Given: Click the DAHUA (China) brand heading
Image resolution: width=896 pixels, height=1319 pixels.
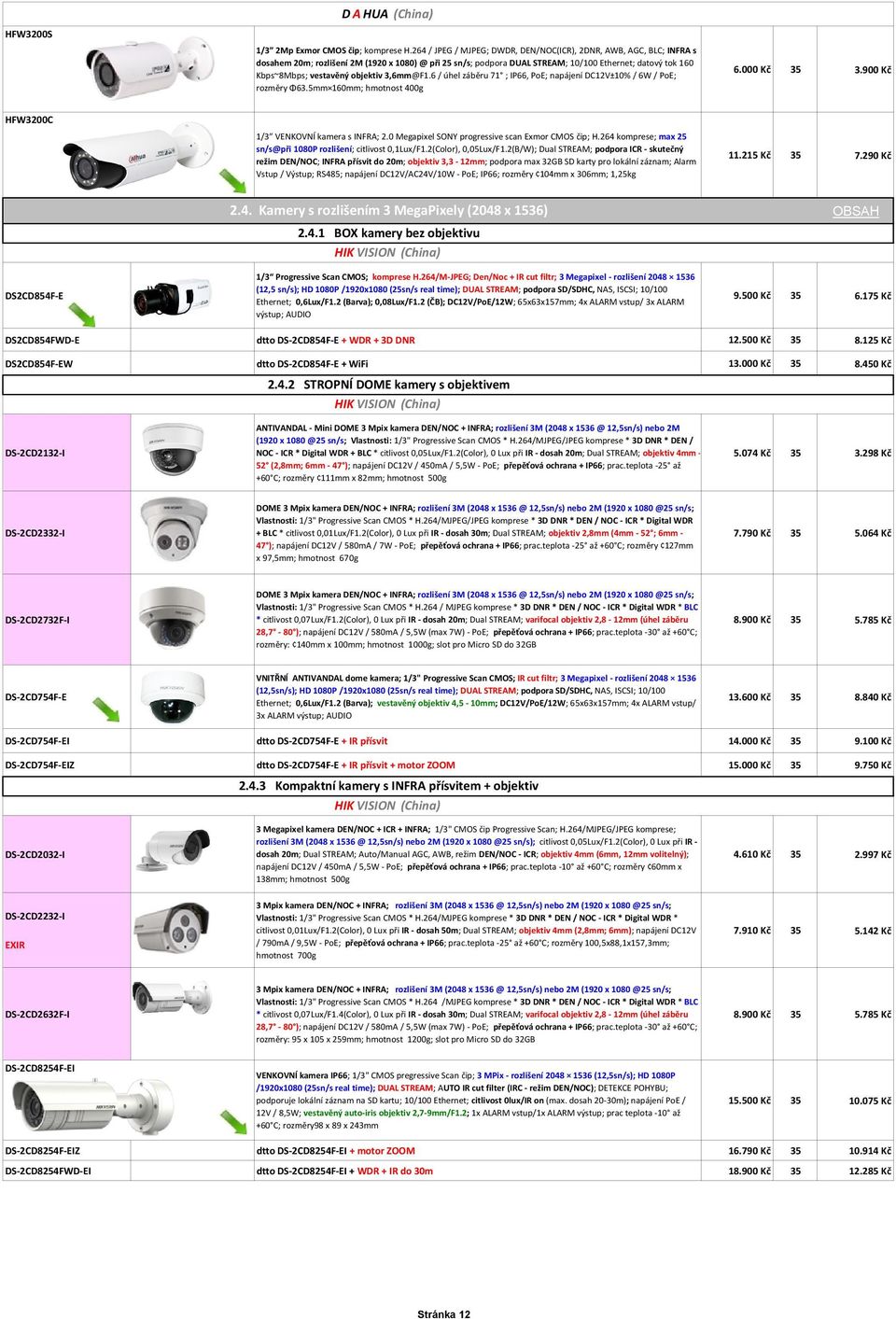Looking at the screenshot, I should (x=387, y=14).
